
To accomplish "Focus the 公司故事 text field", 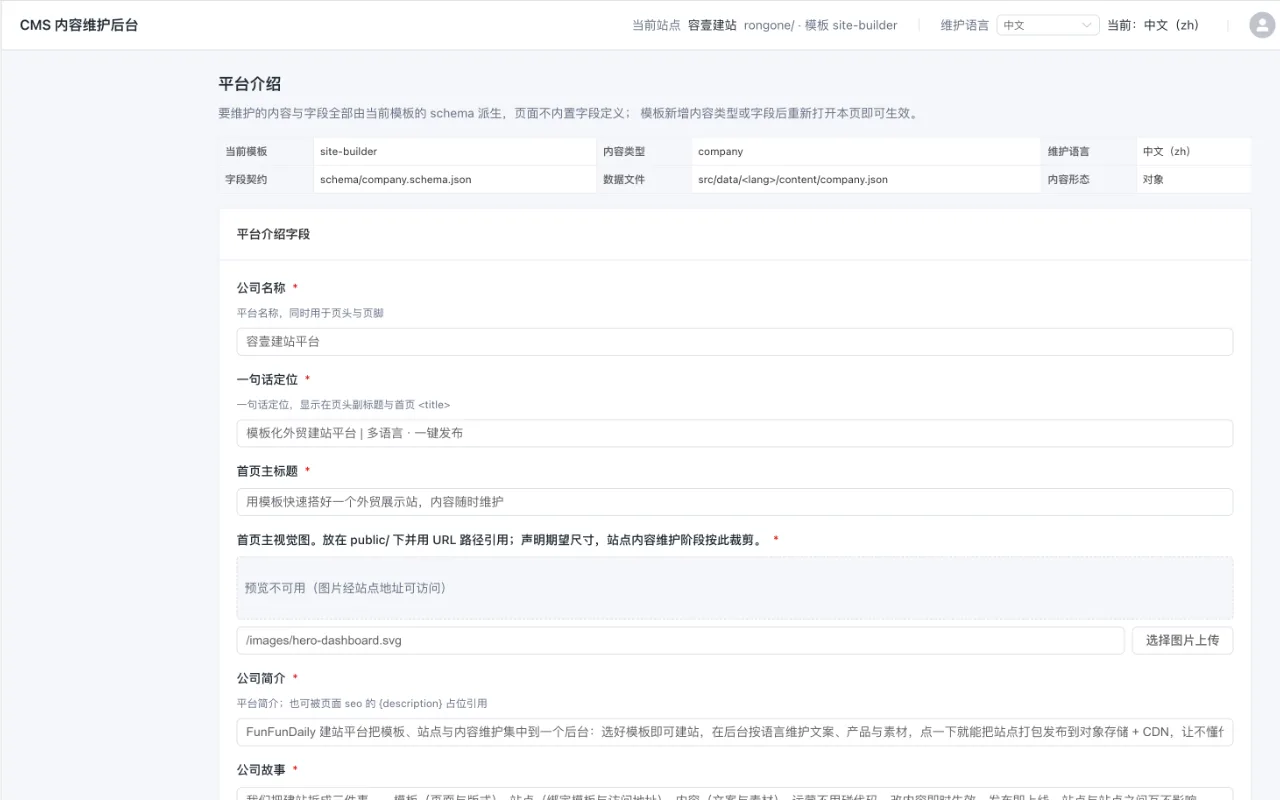I will pos(735,793).
